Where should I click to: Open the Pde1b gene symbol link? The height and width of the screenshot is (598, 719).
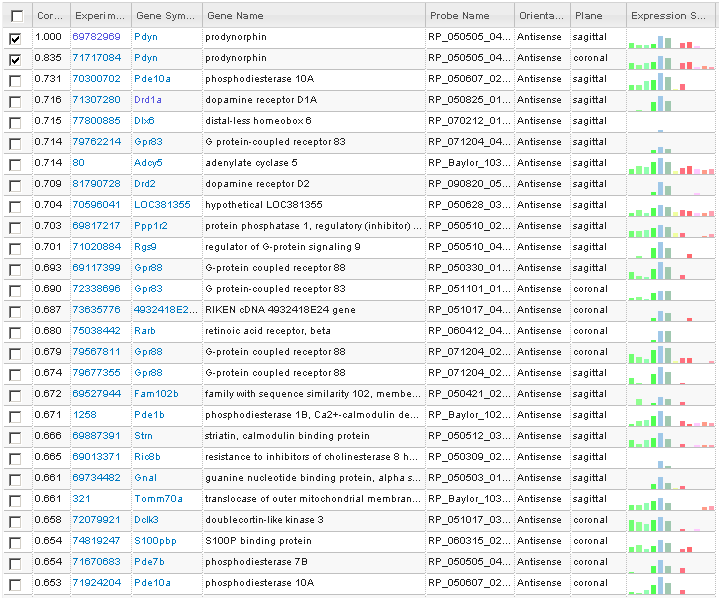tap(149, 415)
